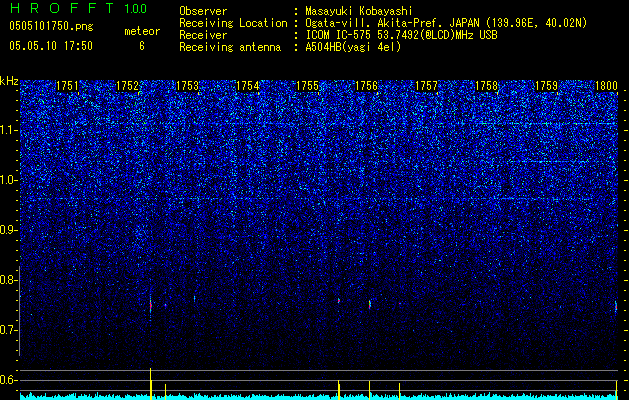Screen dimensions: 629x400
Task: Click the antenna A504HB(yagi 4el) text
Action: (353, 47)
